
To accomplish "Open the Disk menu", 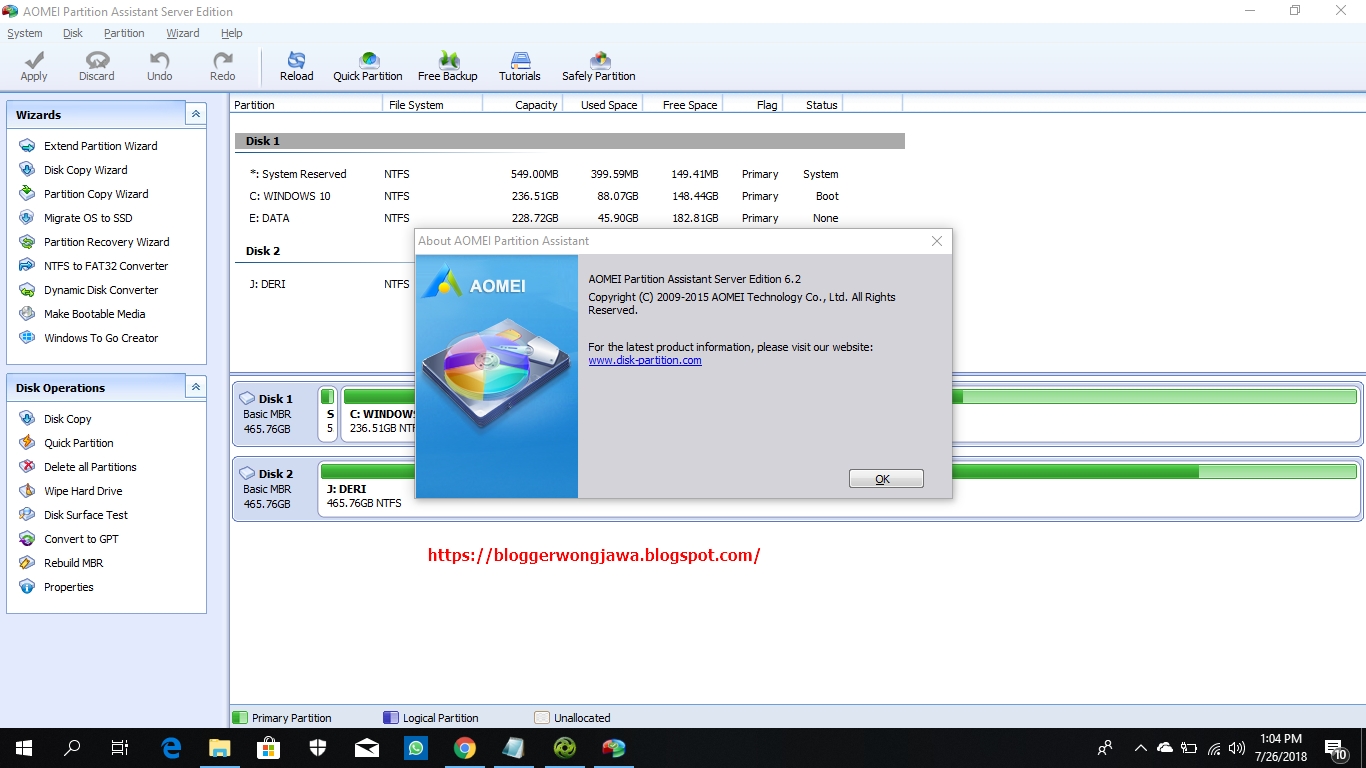I will pyautogui.click(x=73, y=33).
